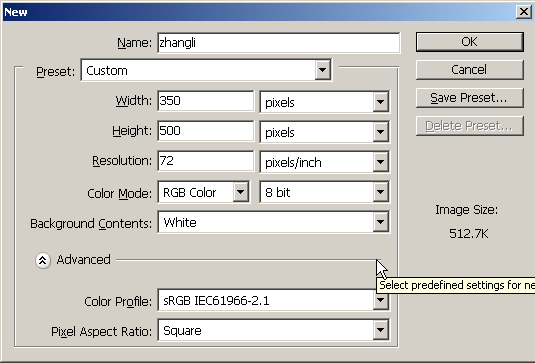Click the Resolution field showing 72
535x363 pixels.
click(206, 161)
